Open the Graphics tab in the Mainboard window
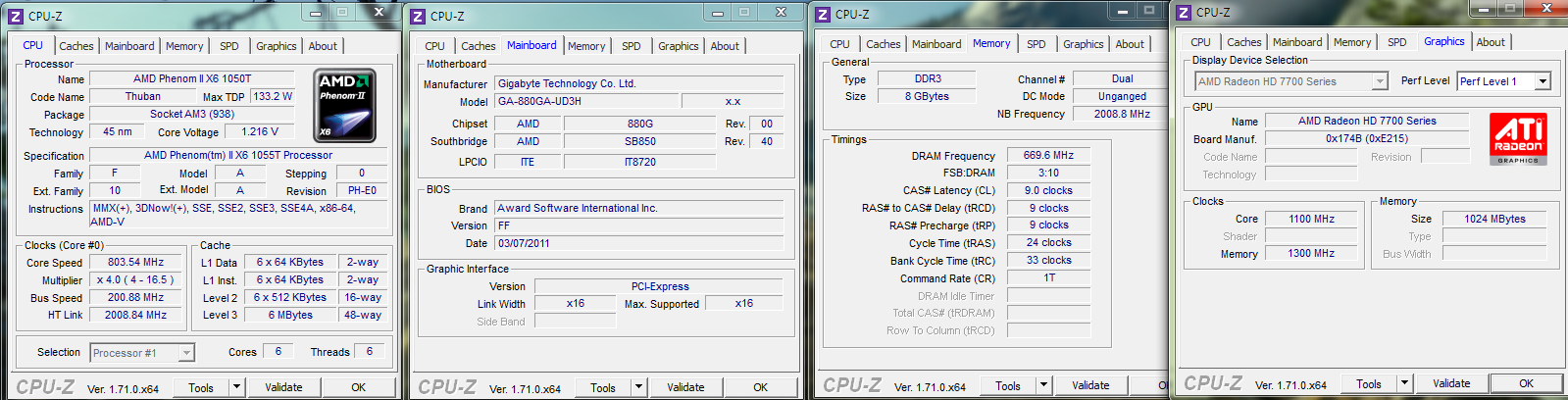 (679, 46)
